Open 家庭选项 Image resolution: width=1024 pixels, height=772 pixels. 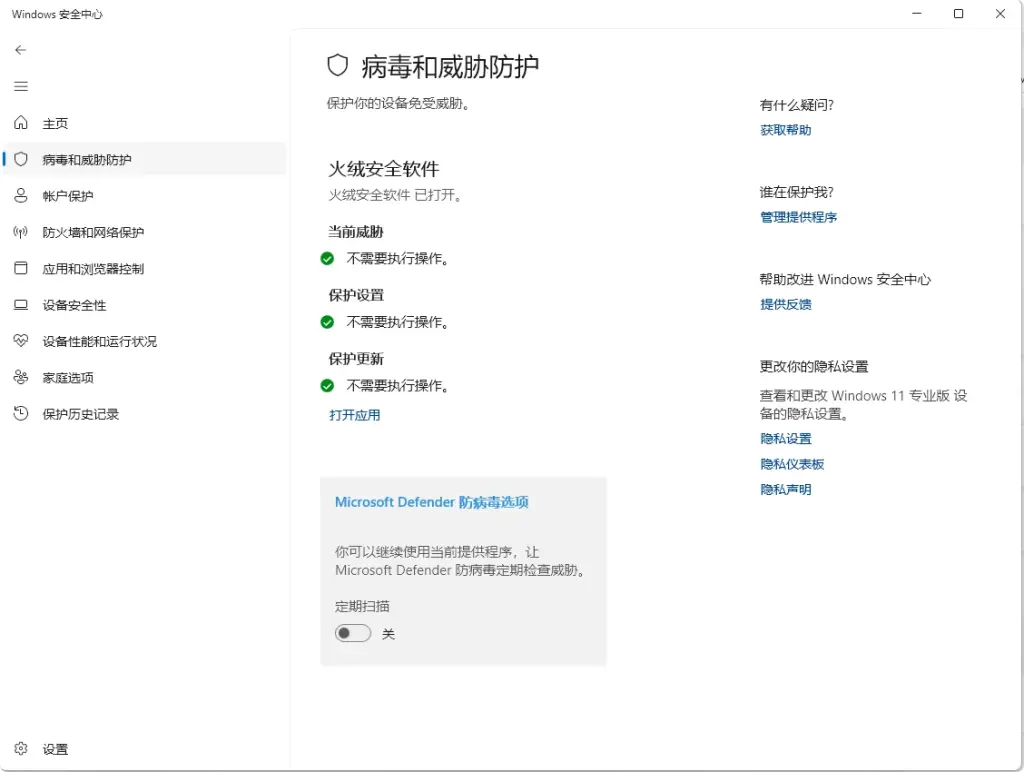click(145, 378)
